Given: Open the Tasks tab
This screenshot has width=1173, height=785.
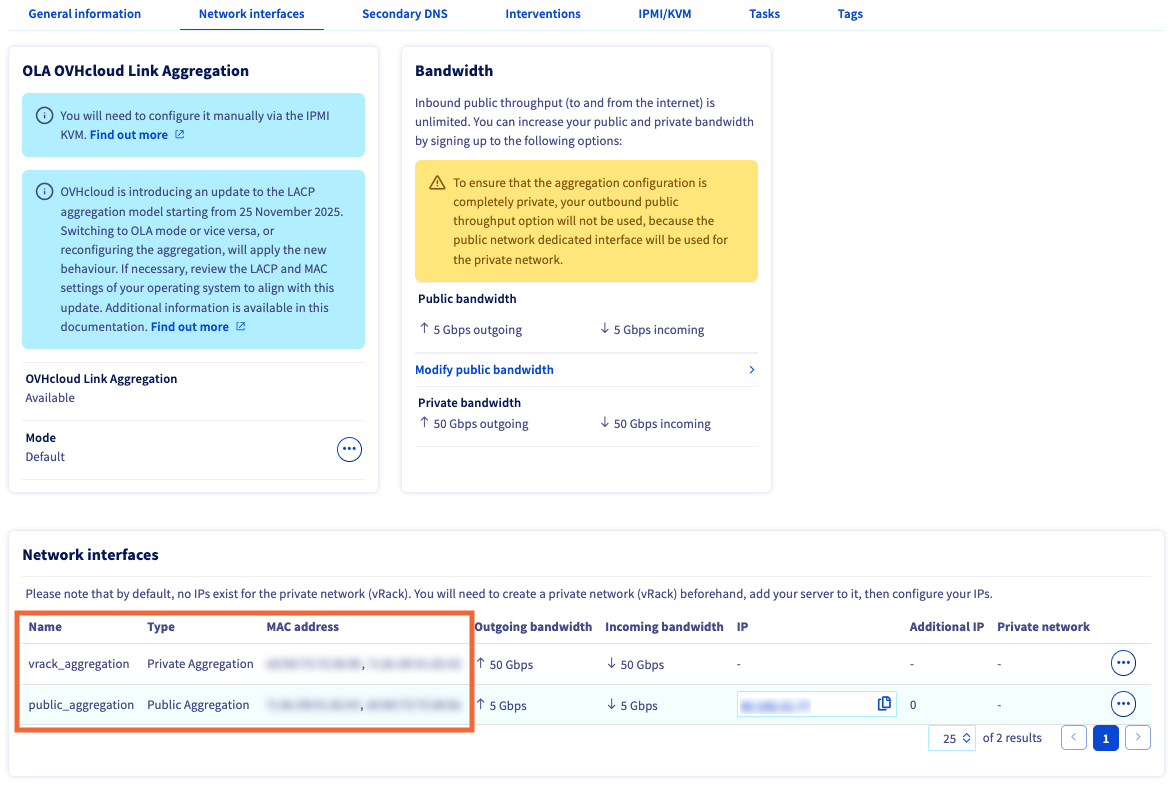Looking at the screenshot, I should (764, 13).
